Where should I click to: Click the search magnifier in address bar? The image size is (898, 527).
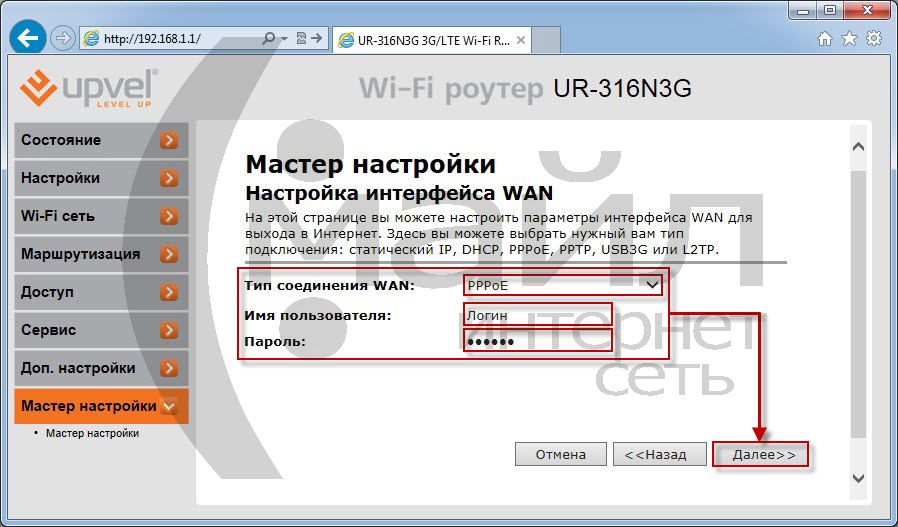click(268, 39)
